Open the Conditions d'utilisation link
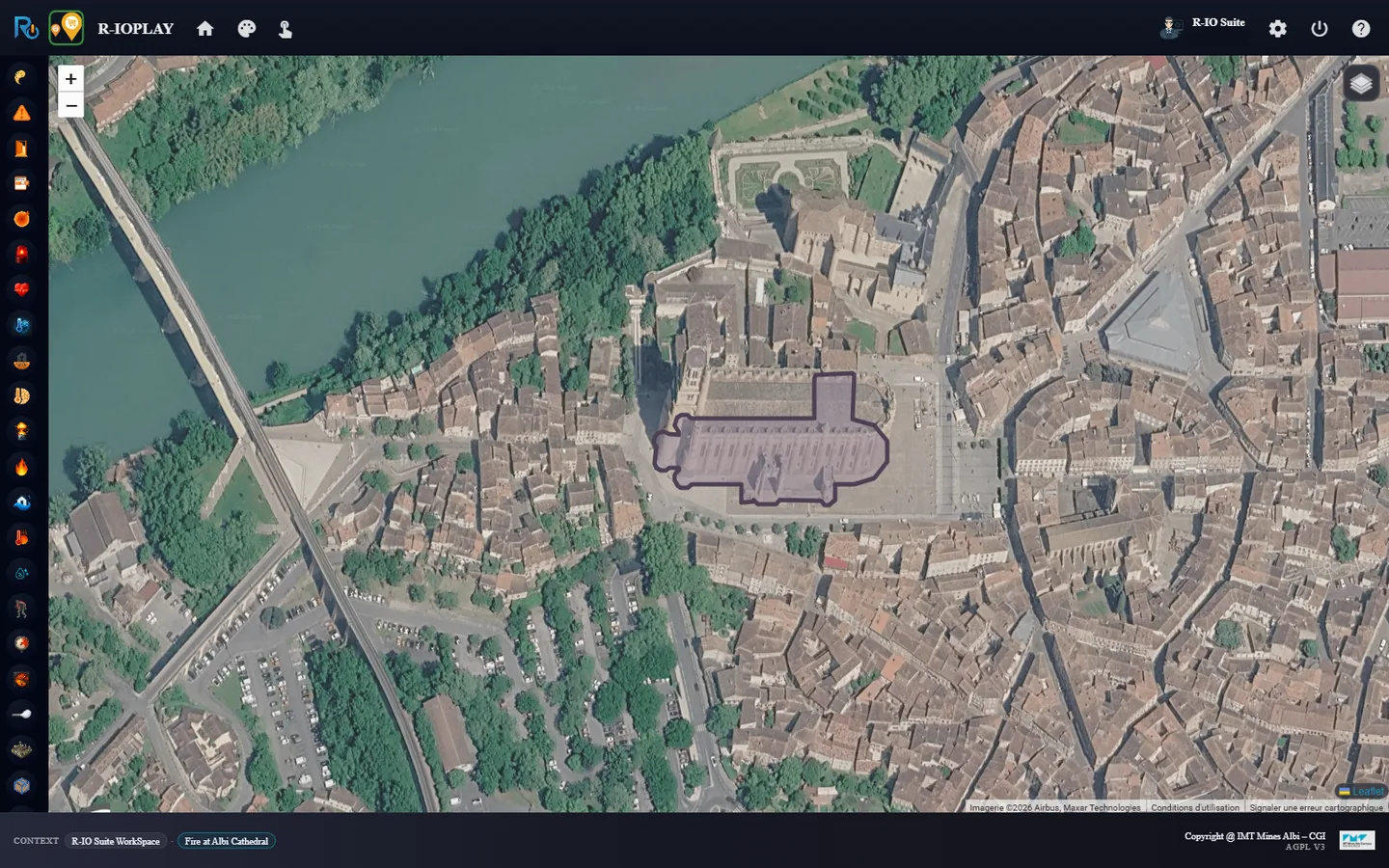This screenshot has height=868, width=1389. point(1195,807)
